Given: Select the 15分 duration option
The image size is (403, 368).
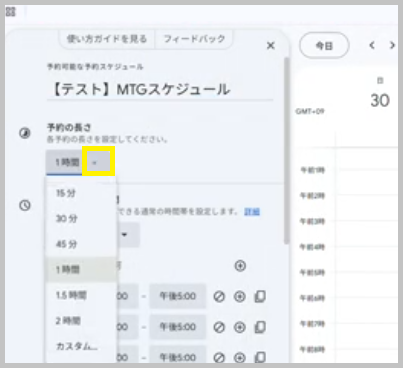Looking at the screenshot, I should pyautogui.click(x=80, y=193).
